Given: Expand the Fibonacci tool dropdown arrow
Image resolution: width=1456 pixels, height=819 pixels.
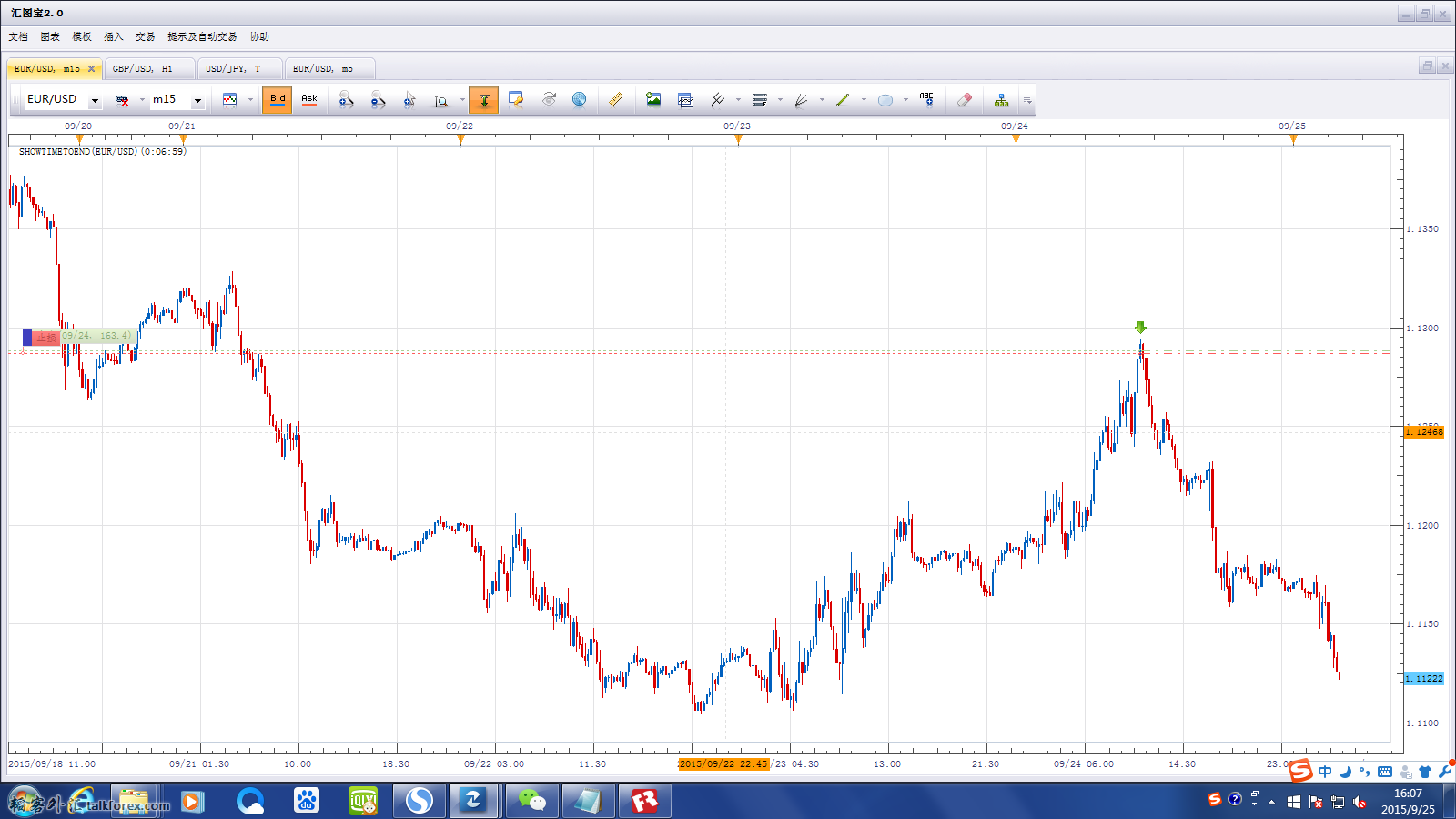Looking at the screenshot, I should (x=780, y=100).
